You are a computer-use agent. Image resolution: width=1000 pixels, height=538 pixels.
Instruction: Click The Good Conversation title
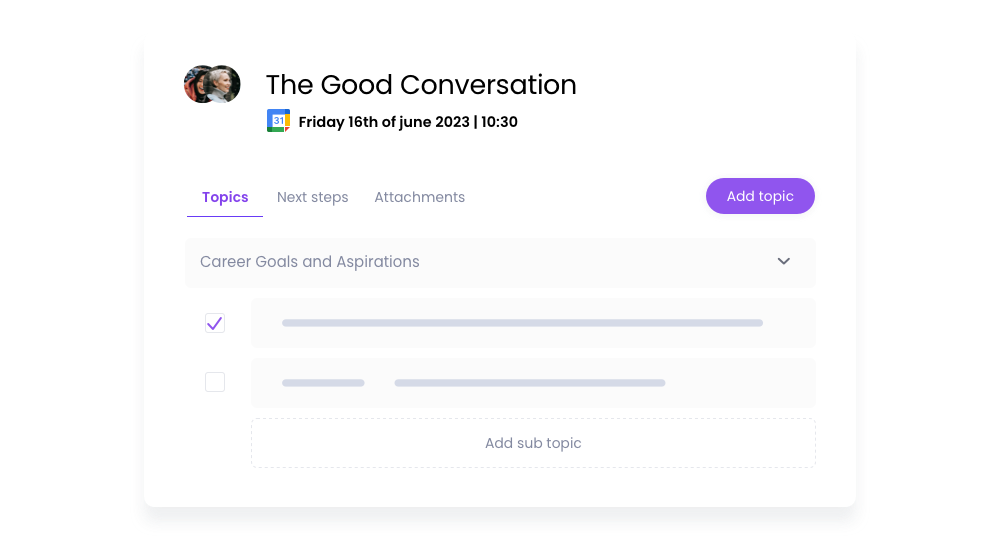click(x=421, y=85)
